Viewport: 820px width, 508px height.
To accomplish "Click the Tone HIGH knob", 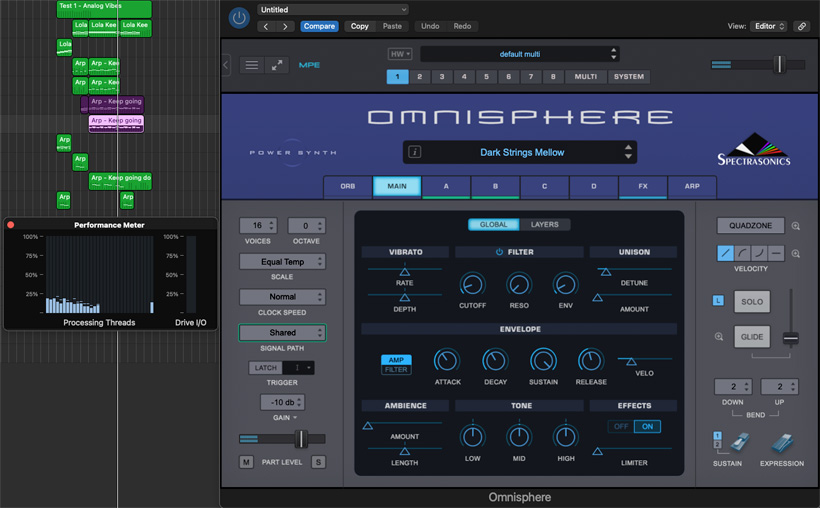I will 565,436.
